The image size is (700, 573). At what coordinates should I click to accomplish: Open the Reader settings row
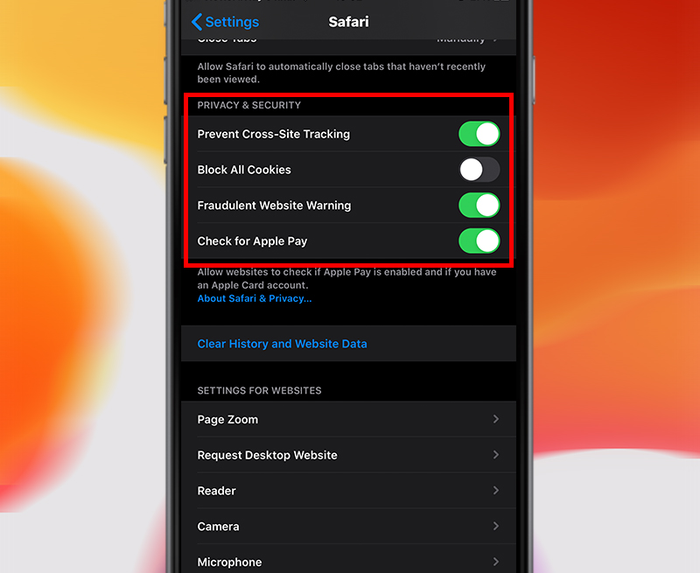pos(349,490)
